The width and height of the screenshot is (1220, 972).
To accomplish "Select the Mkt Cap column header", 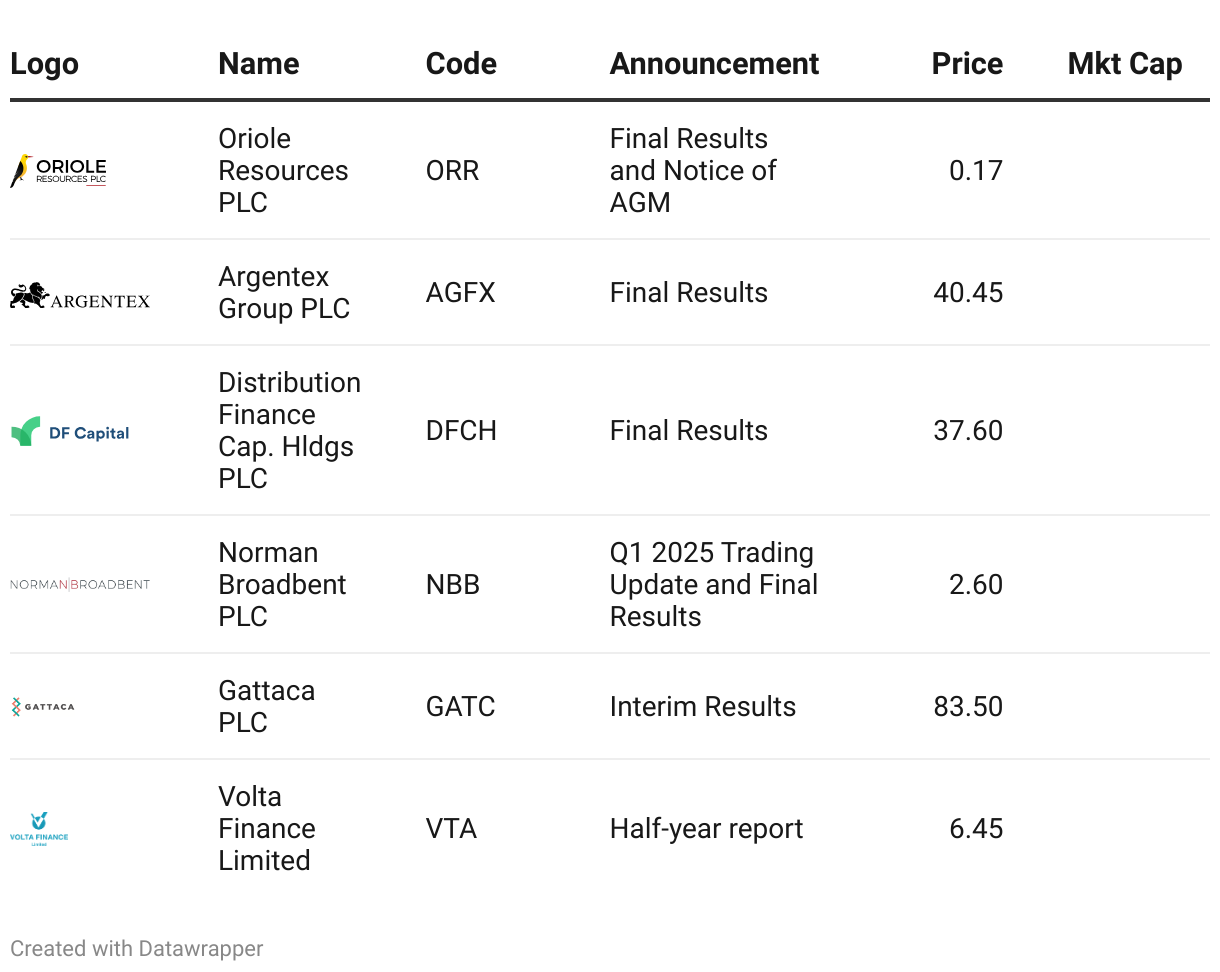I will (x=1124, y=64).
